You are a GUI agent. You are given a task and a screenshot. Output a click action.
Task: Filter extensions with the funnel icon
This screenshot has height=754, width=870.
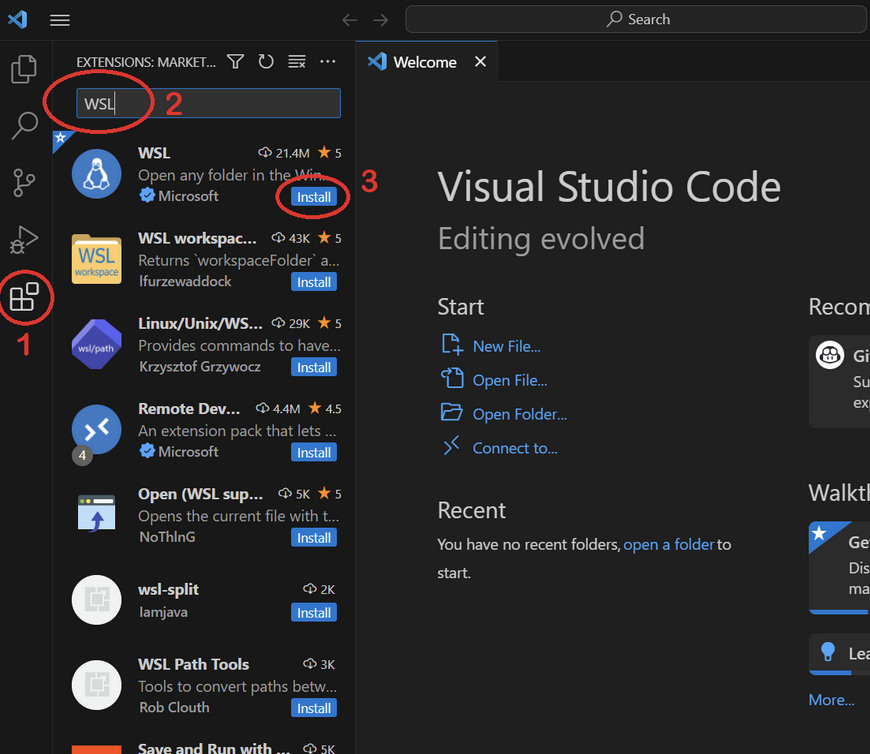coord(236,62)
